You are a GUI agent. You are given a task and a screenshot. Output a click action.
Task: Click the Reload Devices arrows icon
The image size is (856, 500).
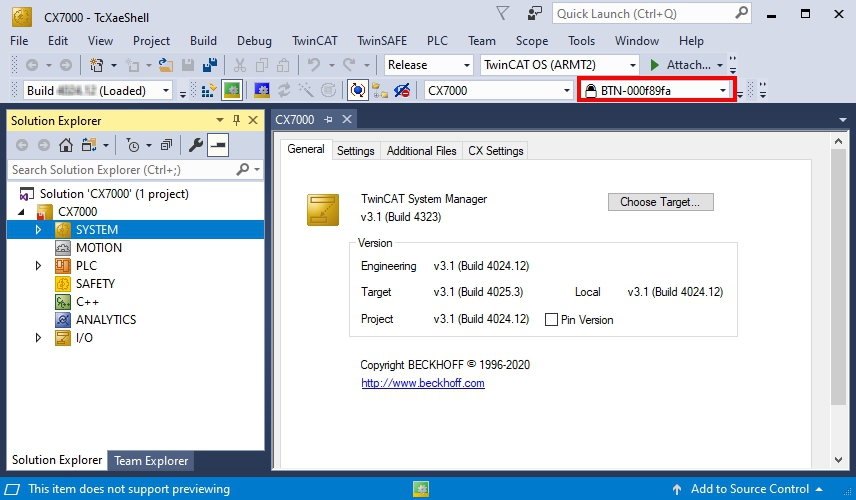point(284,91)
